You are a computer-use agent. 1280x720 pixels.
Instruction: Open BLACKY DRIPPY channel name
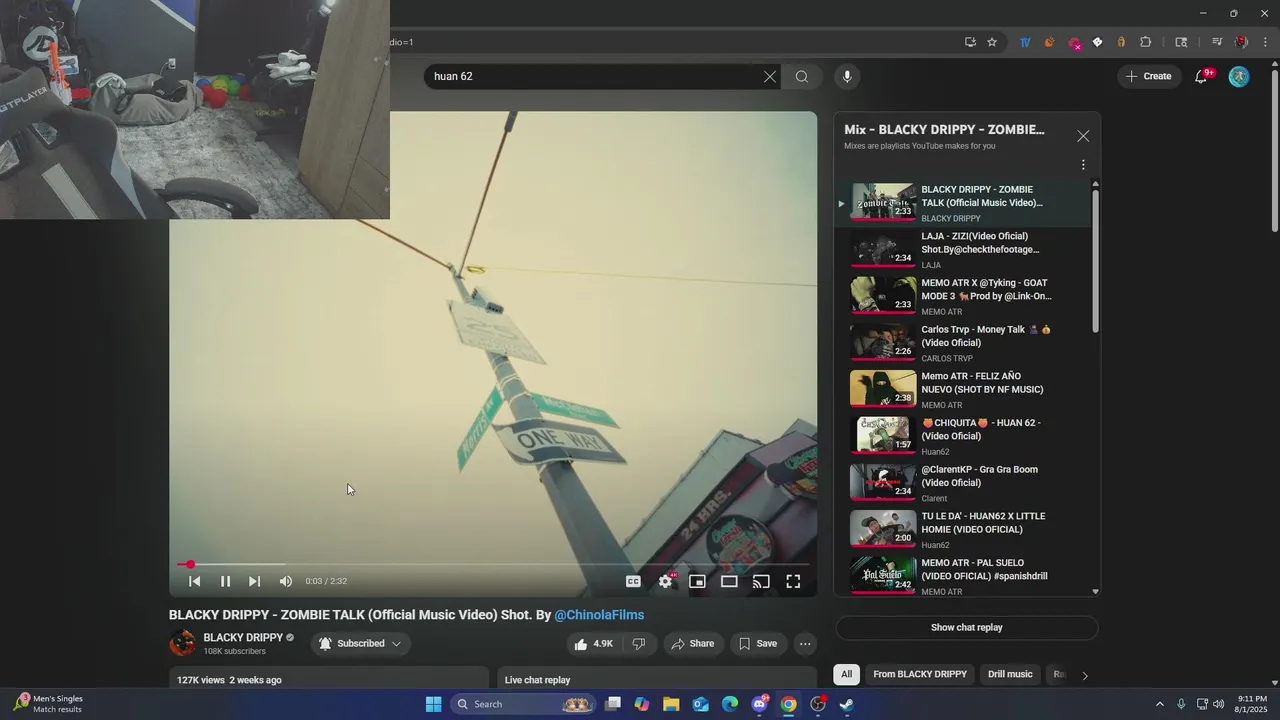tap(243, 637)
